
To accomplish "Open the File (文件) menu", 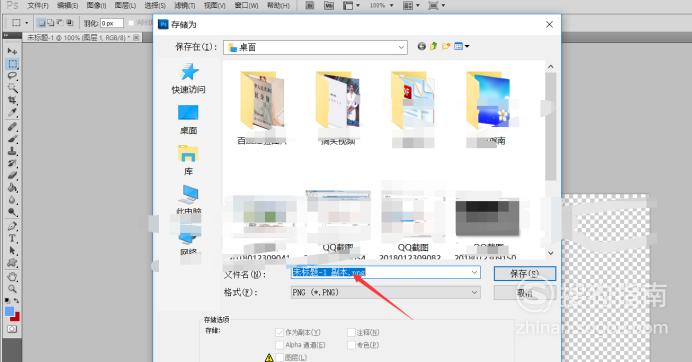I will click(x=38, y=6).
